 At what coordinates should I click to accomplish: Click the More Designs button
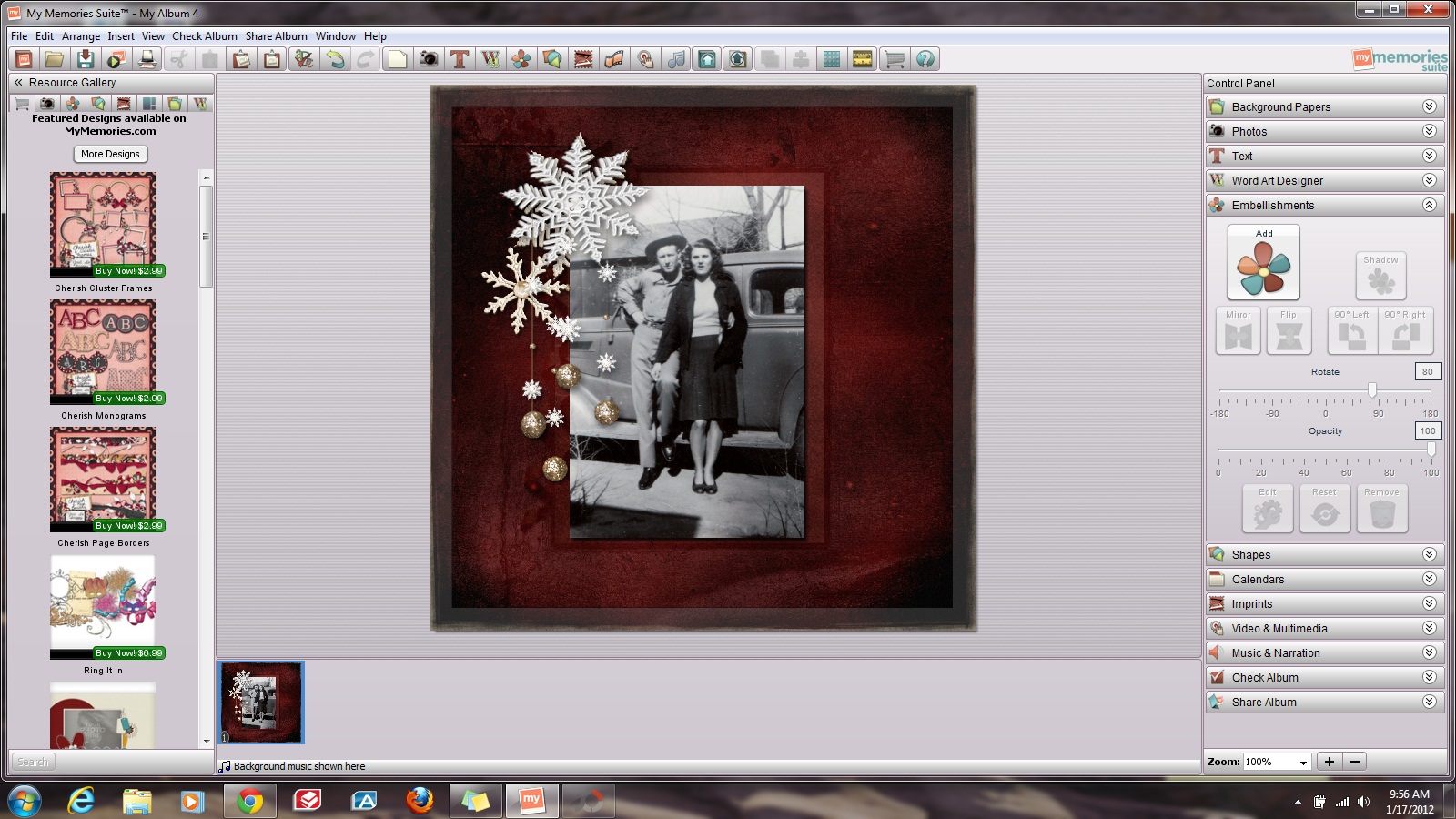[110, 154]
